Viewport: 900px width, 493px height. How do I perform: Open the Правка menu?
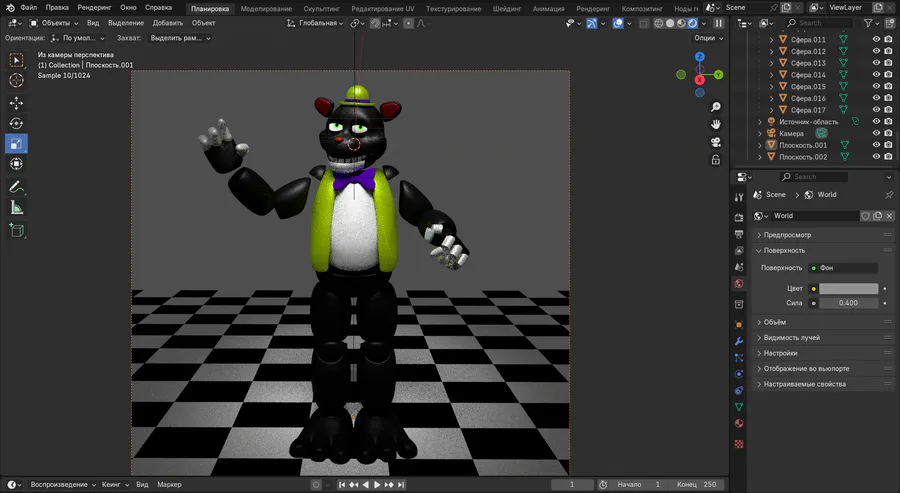[57, 7]
